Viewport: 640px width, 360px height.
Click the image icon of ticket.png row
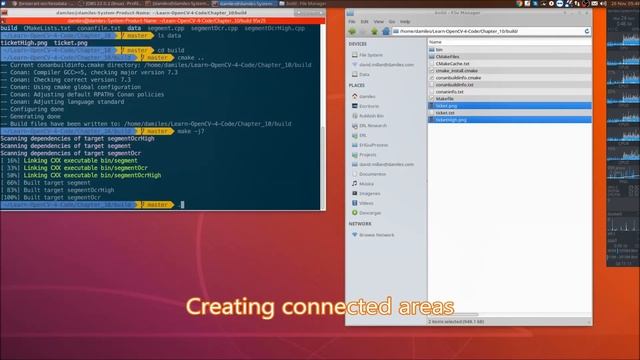431,106
